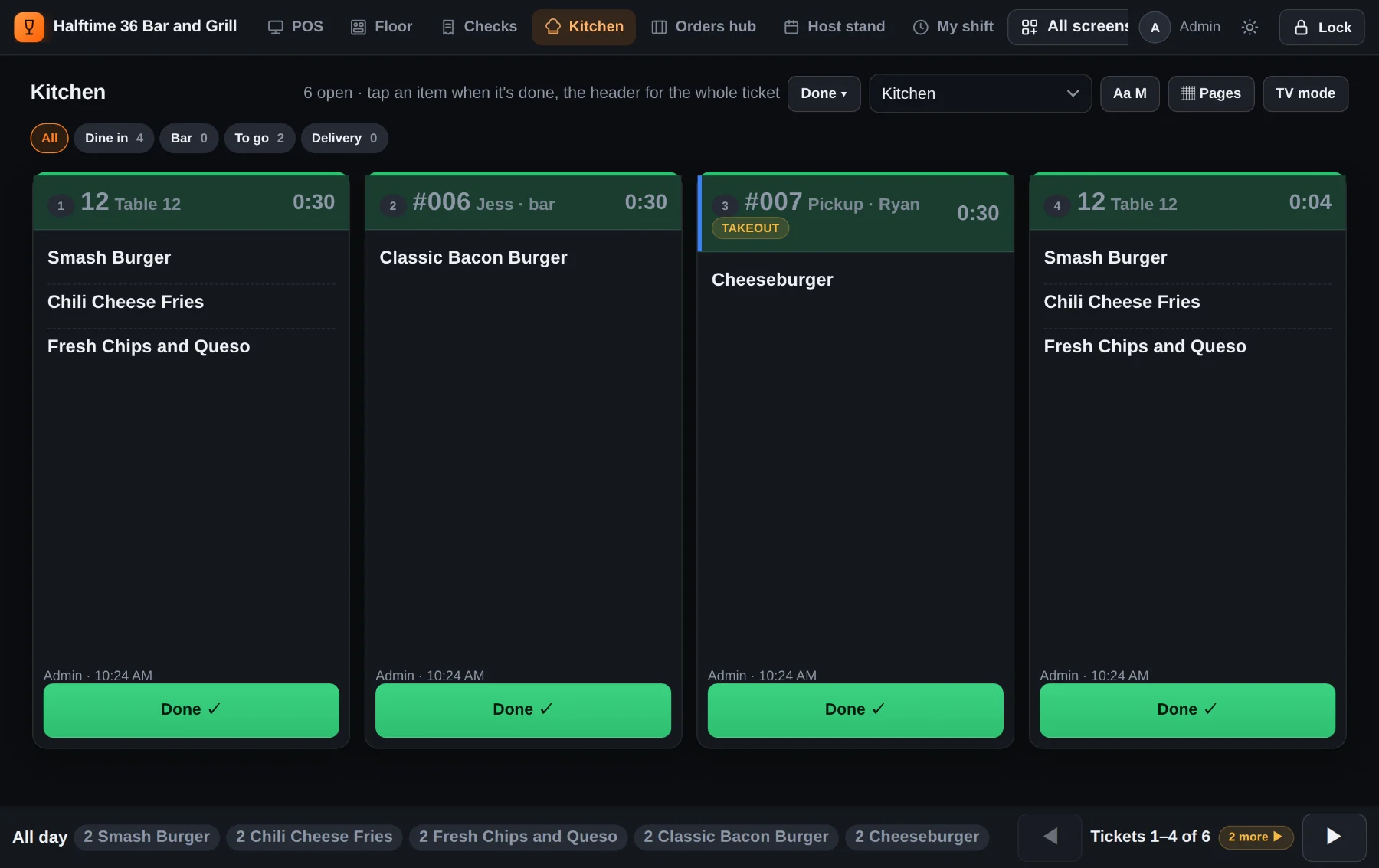Go to Host stand screen

click(x=834, y=27)
